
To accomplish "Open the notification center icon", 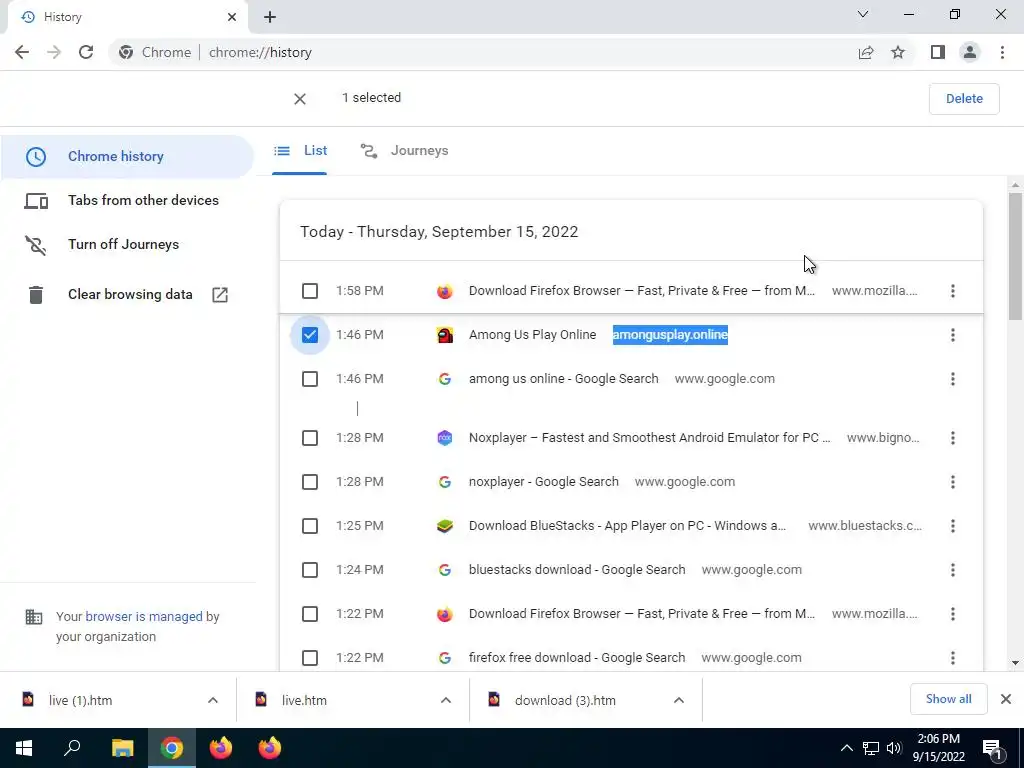I will 992,748.
